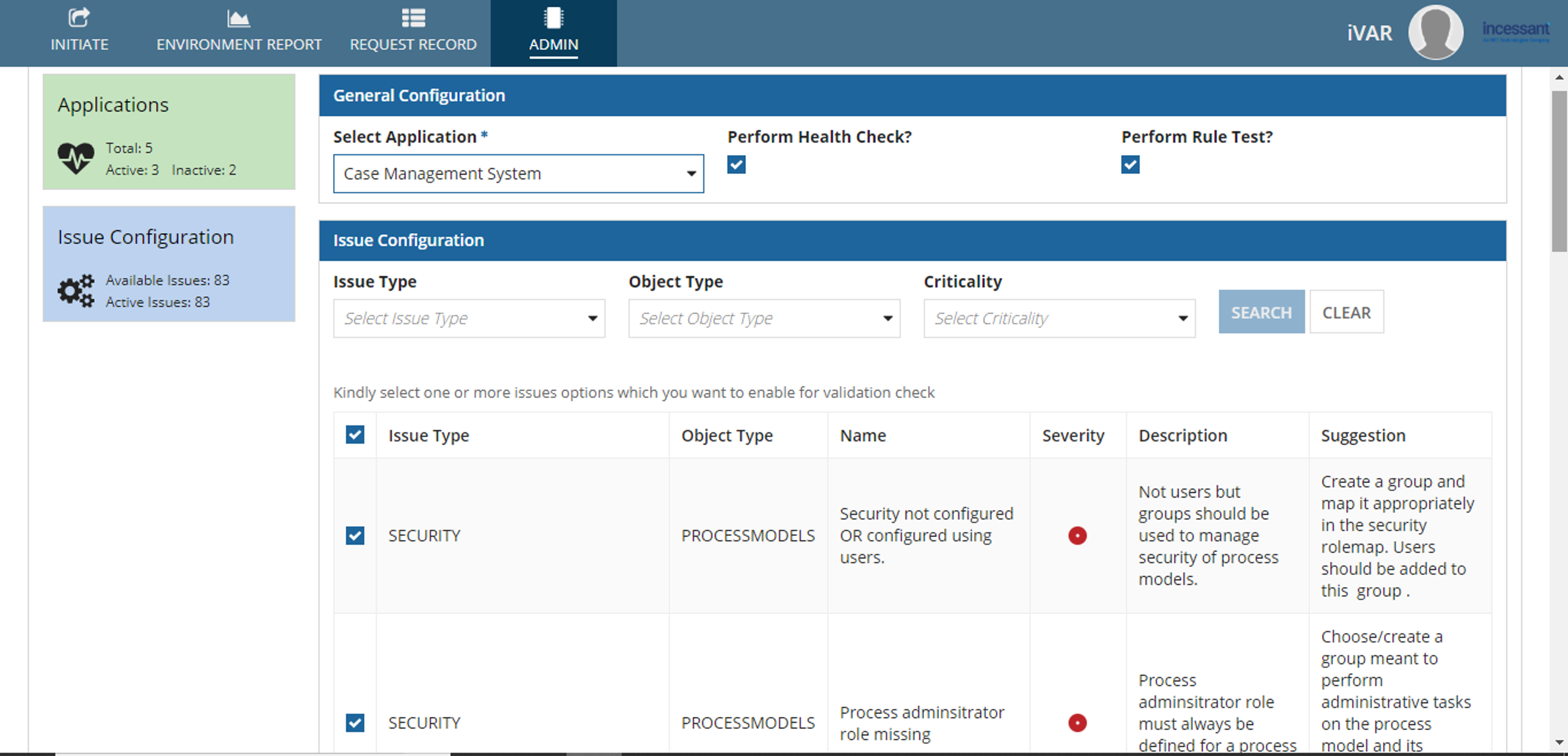Click the Request Record list icon
The height and width of the screenshot is (756, 1568).
click(x=413, y=18)
